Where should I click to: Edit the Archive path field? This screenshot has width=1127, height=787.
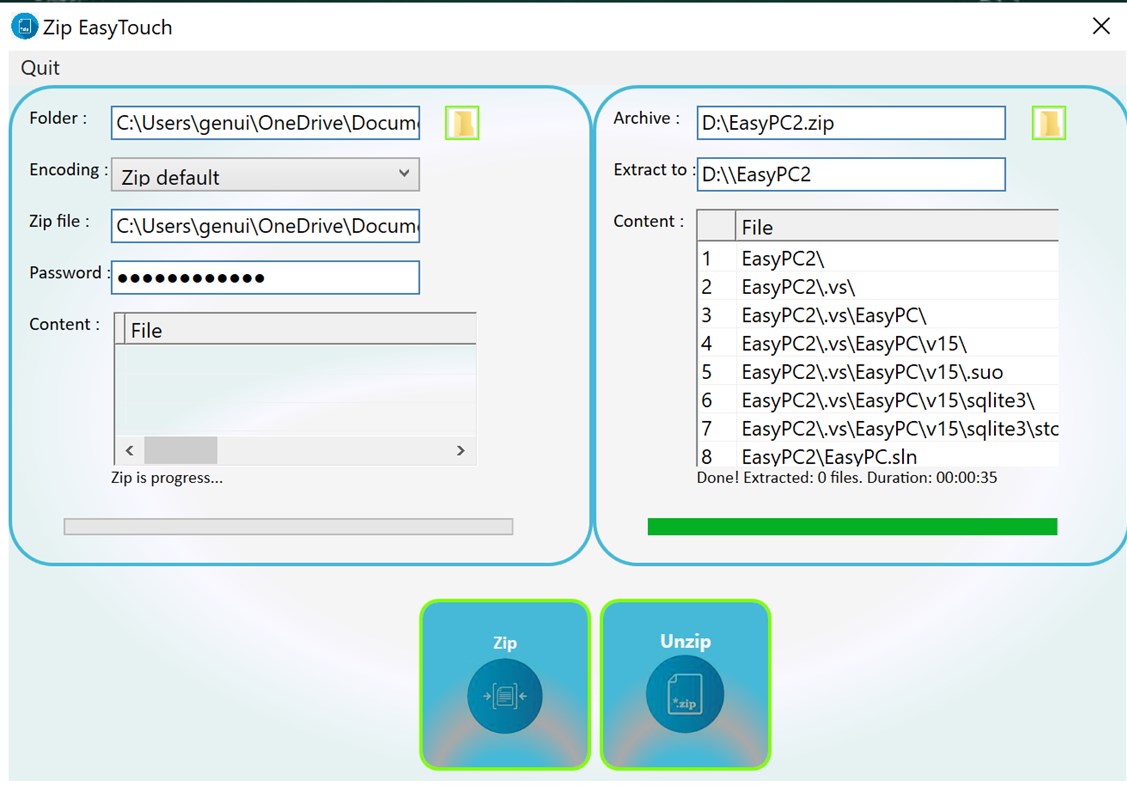coord(850,122)
